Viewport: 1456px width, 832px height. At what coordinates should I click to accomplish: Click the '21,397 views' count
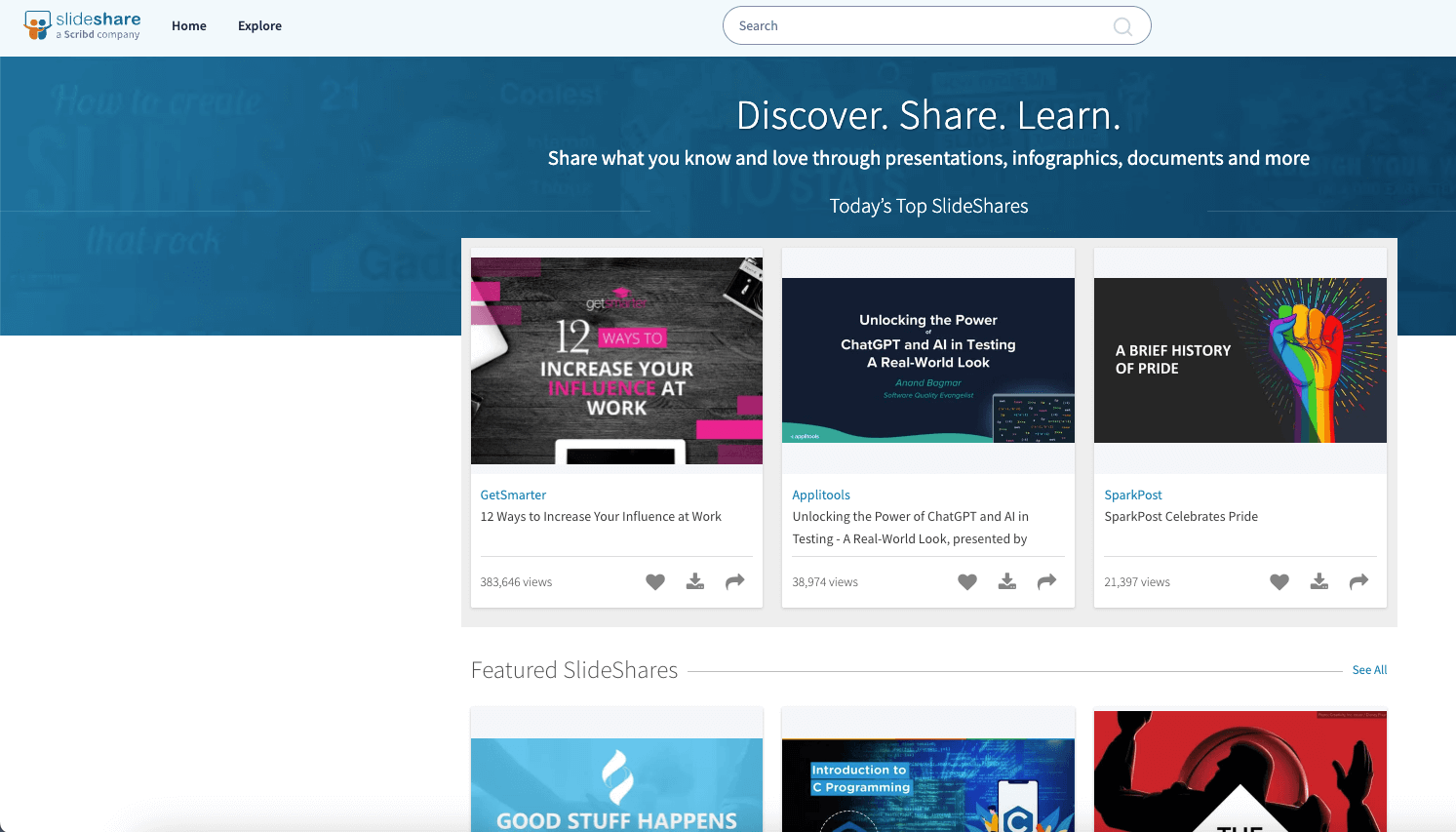[1137, 582]
